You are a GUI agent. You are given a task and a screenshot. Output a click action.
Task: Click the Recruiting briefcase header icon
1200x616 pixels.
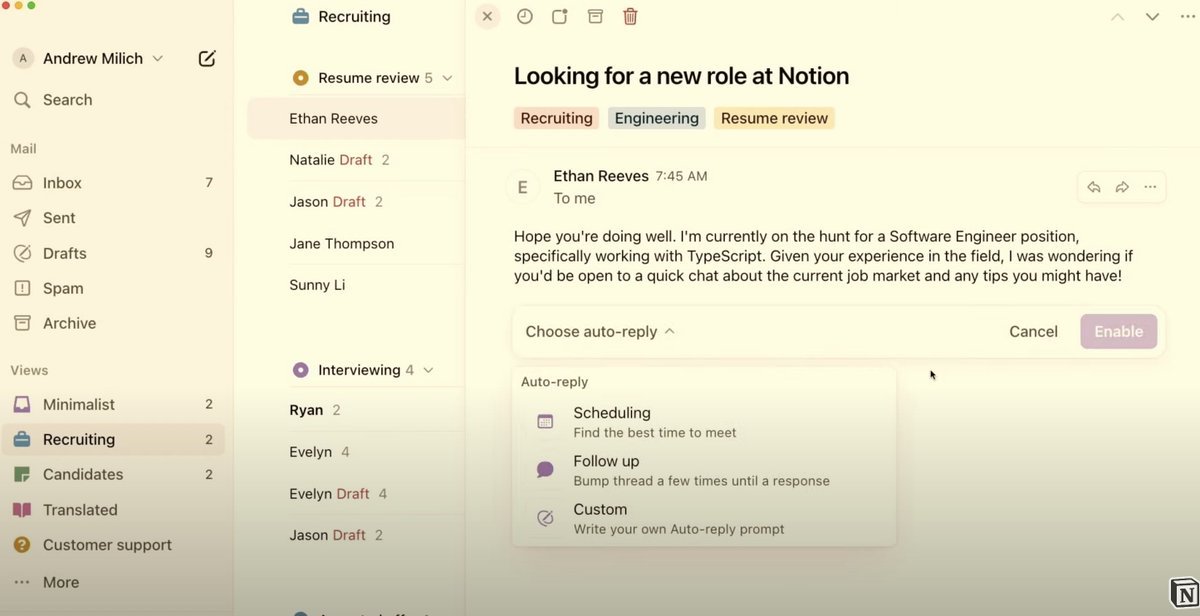pos(300,16)
